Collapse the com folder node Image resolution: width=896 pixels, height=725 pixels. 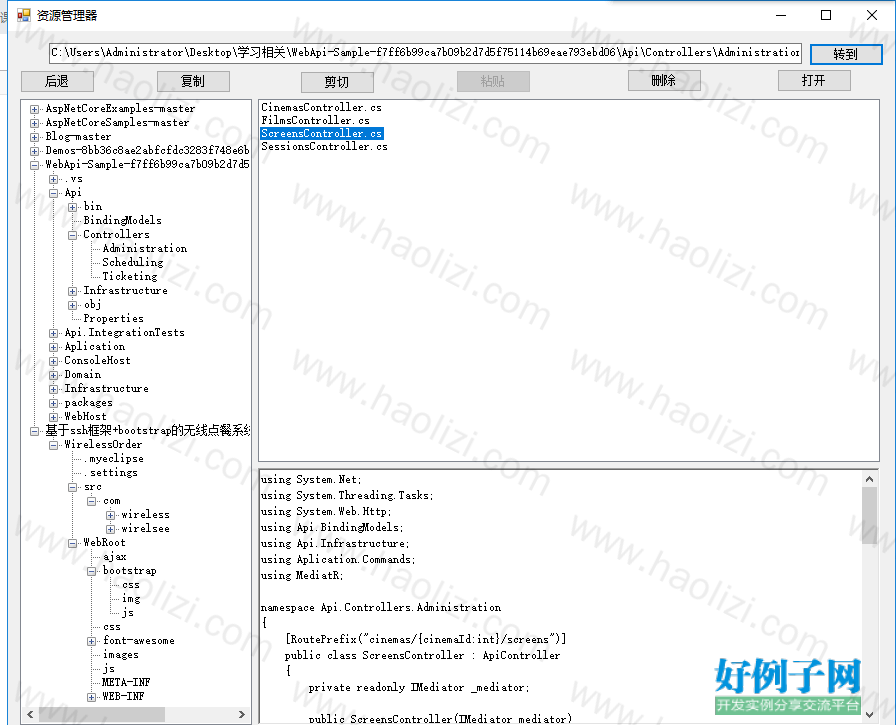[x=91, y=501]
